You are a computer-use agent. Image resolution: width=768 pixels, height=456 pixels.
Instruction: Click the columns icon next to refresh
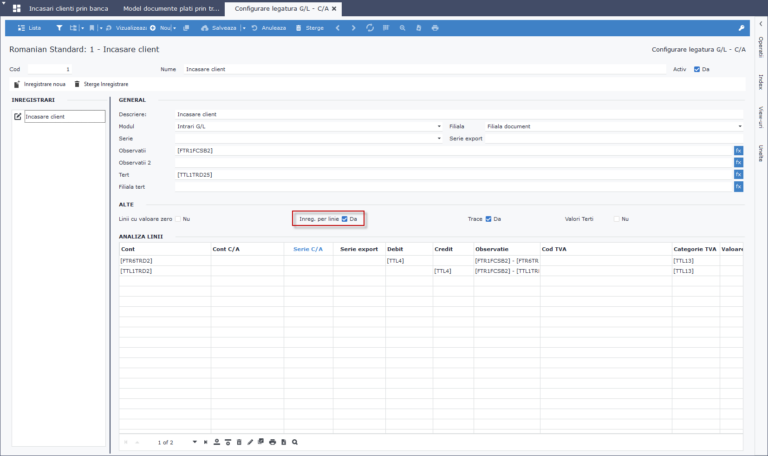coord(386,28)
